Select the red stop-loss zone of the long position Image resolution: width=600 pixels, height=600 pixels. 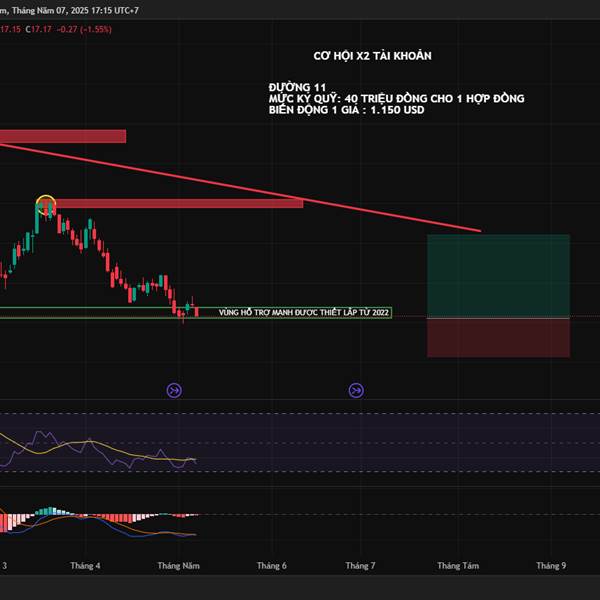[x=498, y=338]
